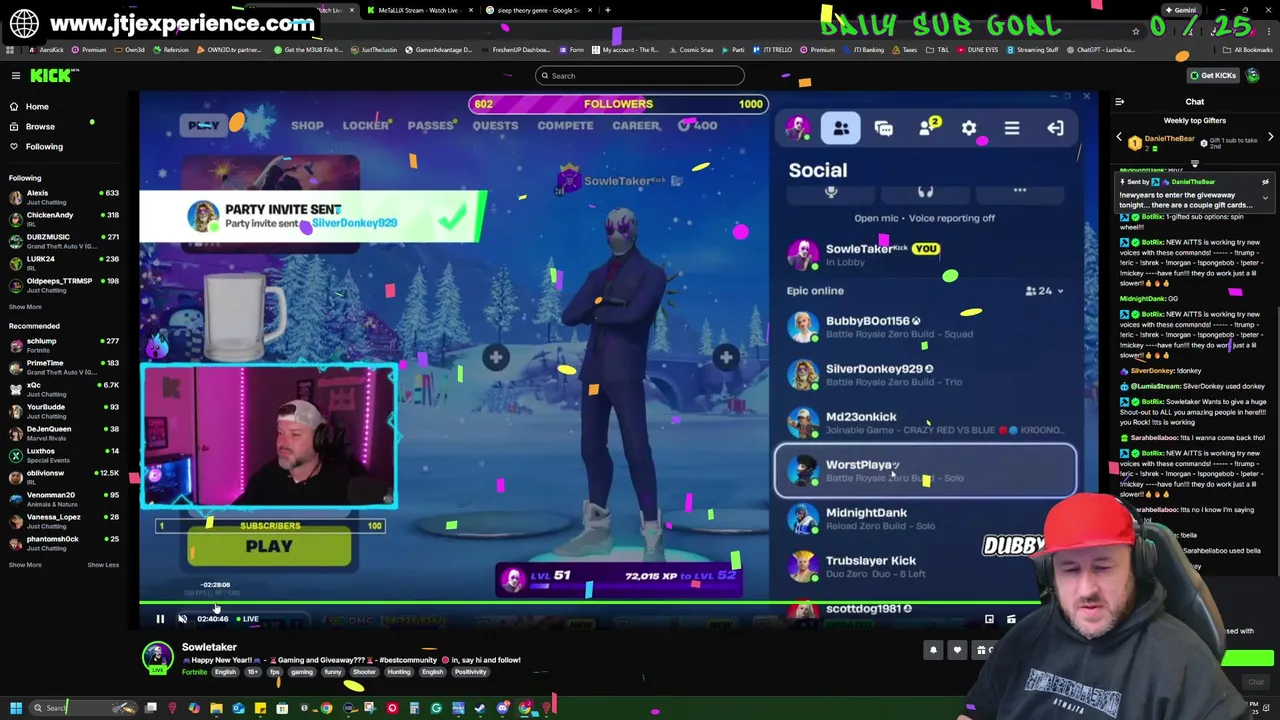
Task: Click the left party slot plus icon
Action: 496,357
